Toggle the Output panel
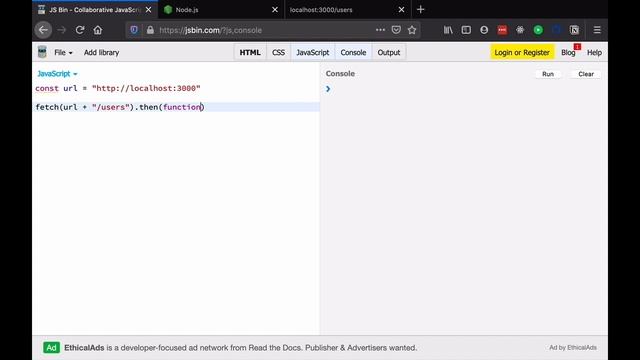Screen dimensions: 640x360 click(x=389, y=53)
